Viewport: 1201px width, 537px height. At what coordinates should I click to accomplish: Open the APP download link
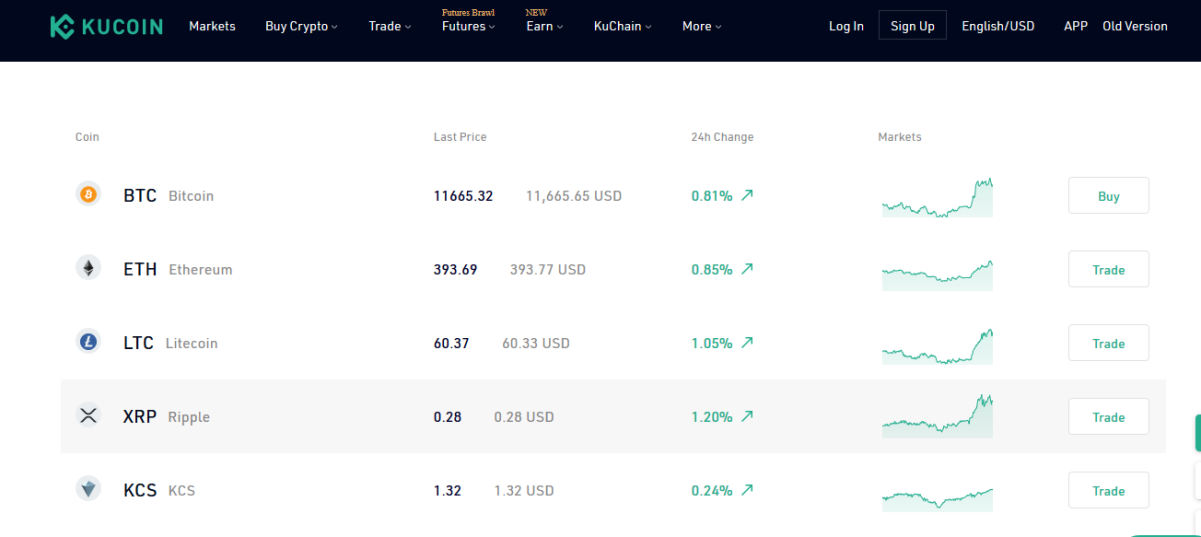click(x=1076, y=26)
